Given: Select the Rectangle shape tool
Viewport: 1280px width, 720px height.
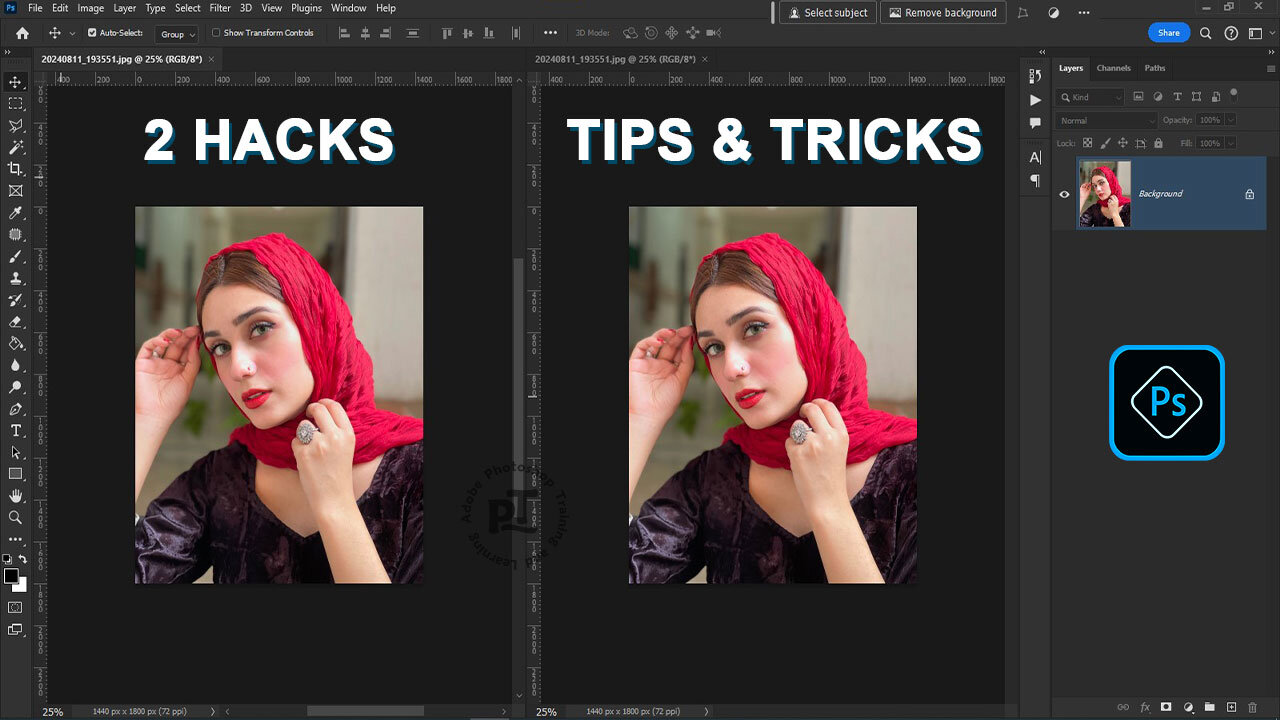Looking at the screenshot, I should click(15, 474).
